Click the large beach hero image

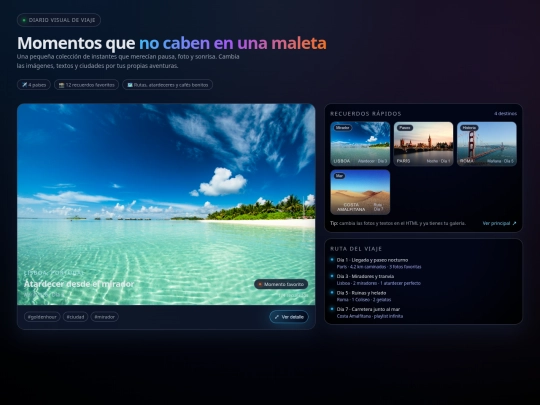tap(166, 204)
